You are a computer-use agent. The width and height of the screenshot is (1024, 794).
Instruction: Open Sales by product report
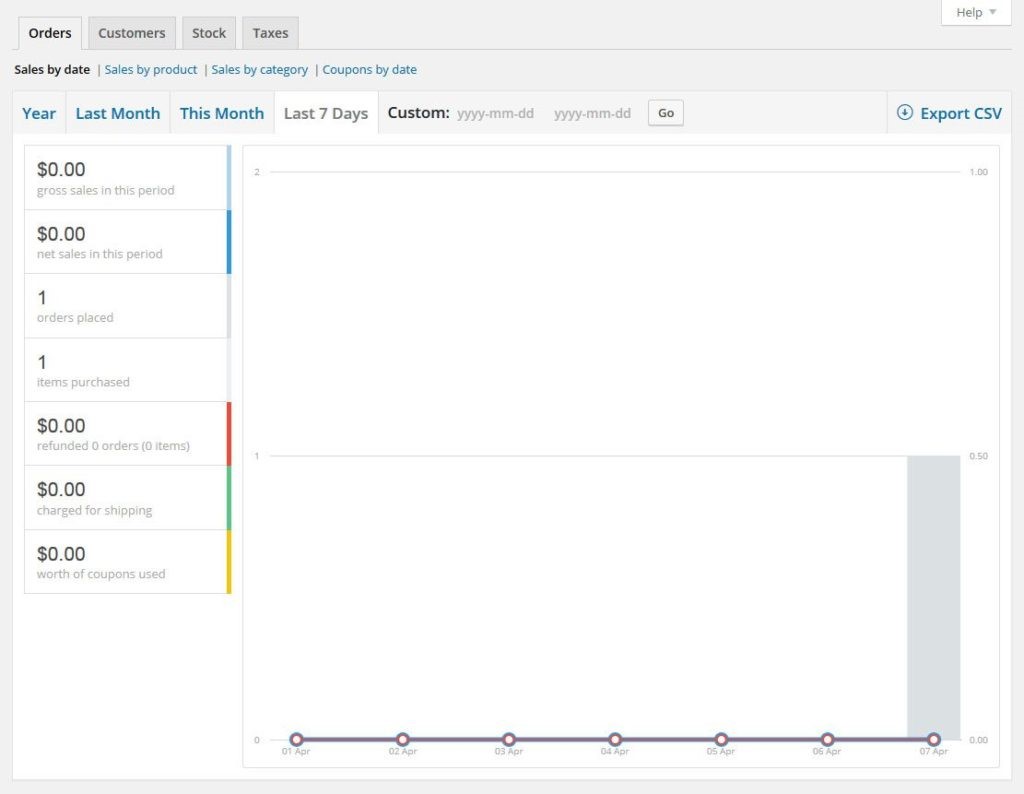[151, 70]
